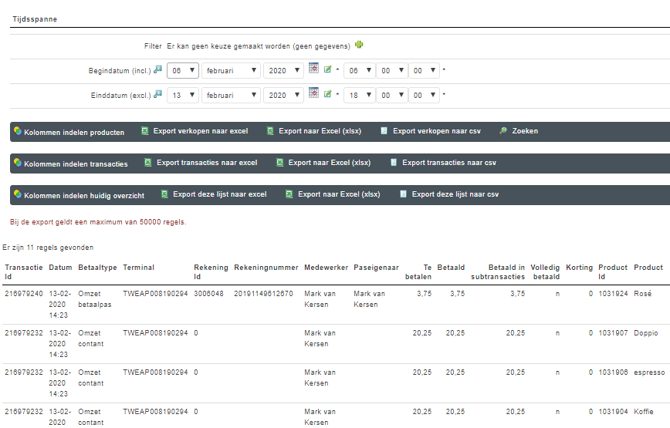Click the blue icon beside Einddatum label

[158, 95]
